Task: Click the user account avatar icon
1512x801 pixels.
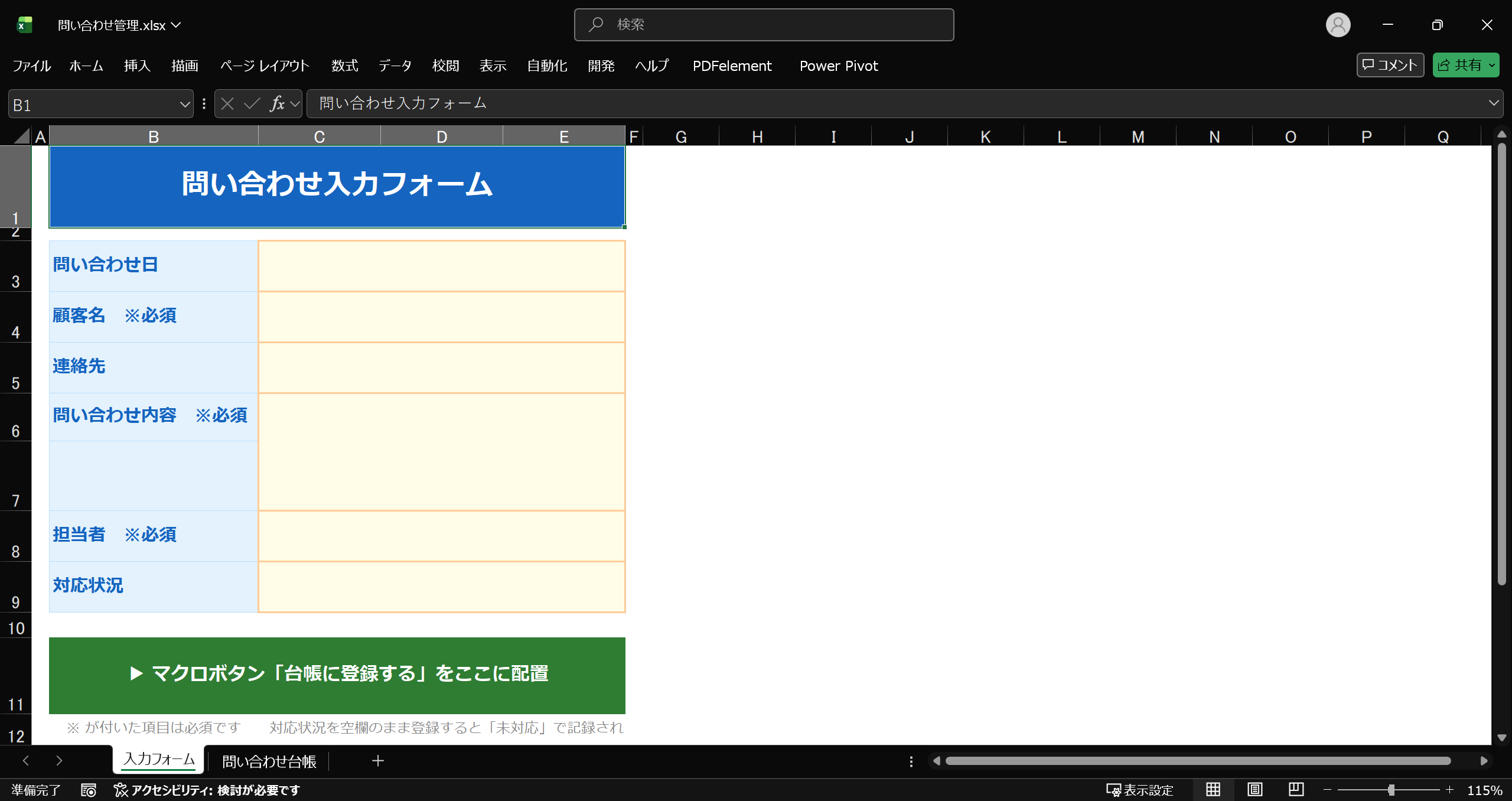Action: 1338,25
